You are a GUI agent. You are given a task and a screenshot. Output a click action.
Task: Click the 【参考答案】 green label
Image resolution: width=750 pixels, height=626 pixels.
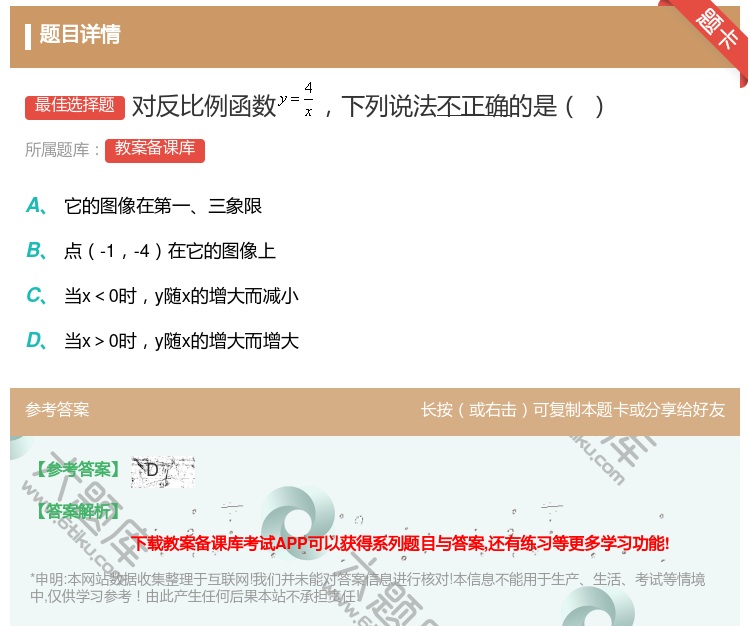click(79, 470)
